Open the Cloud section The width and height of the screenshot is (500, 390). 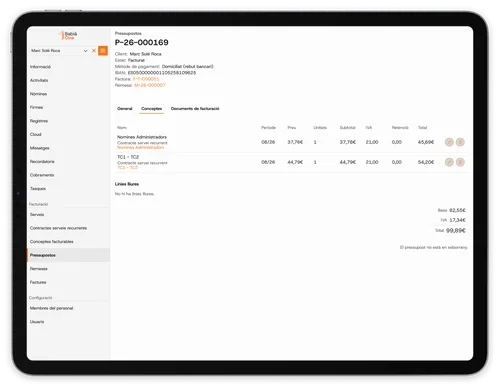coord(36,134)
